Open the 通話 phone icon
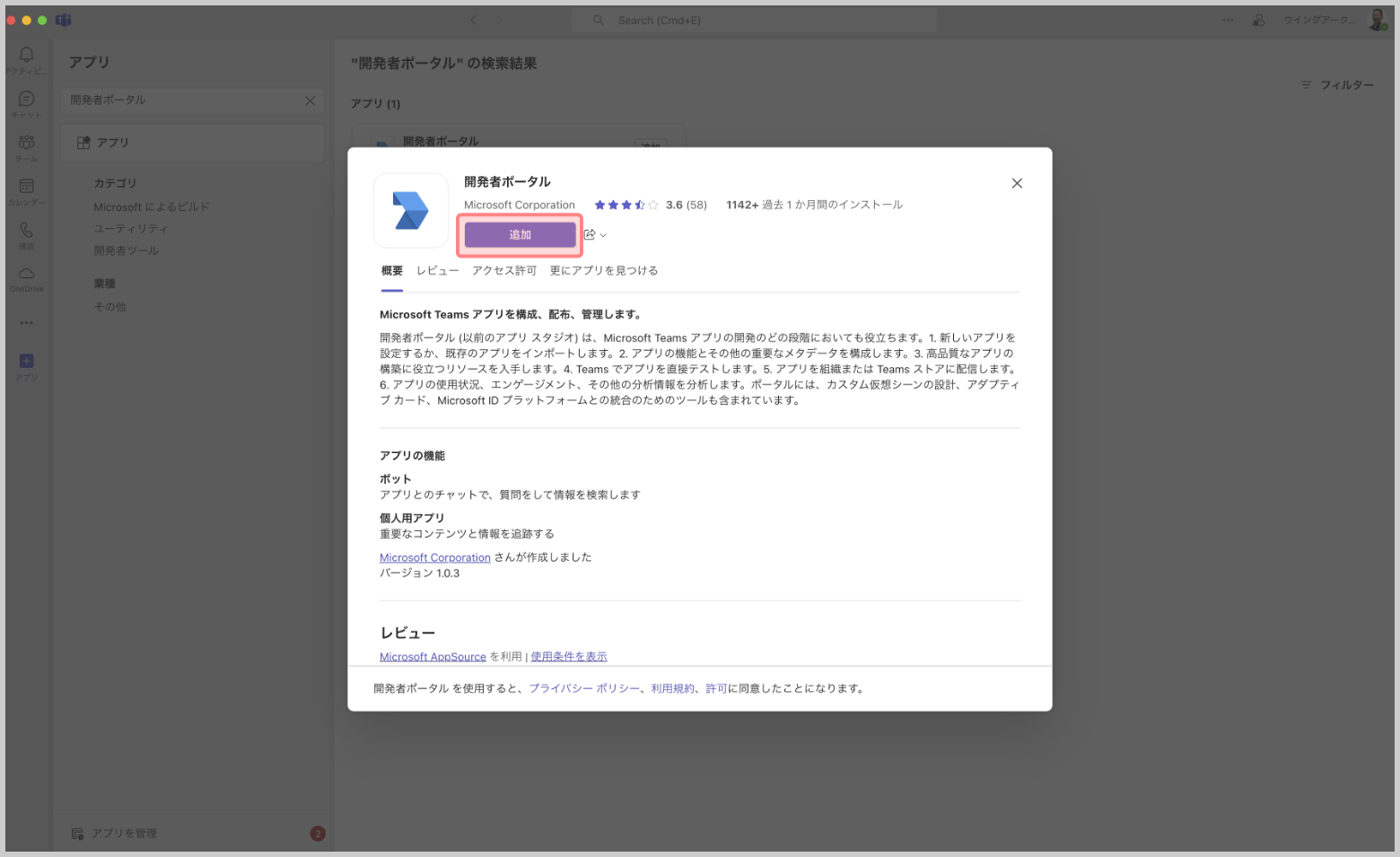 pyautogui.click(x=27, y=232)
